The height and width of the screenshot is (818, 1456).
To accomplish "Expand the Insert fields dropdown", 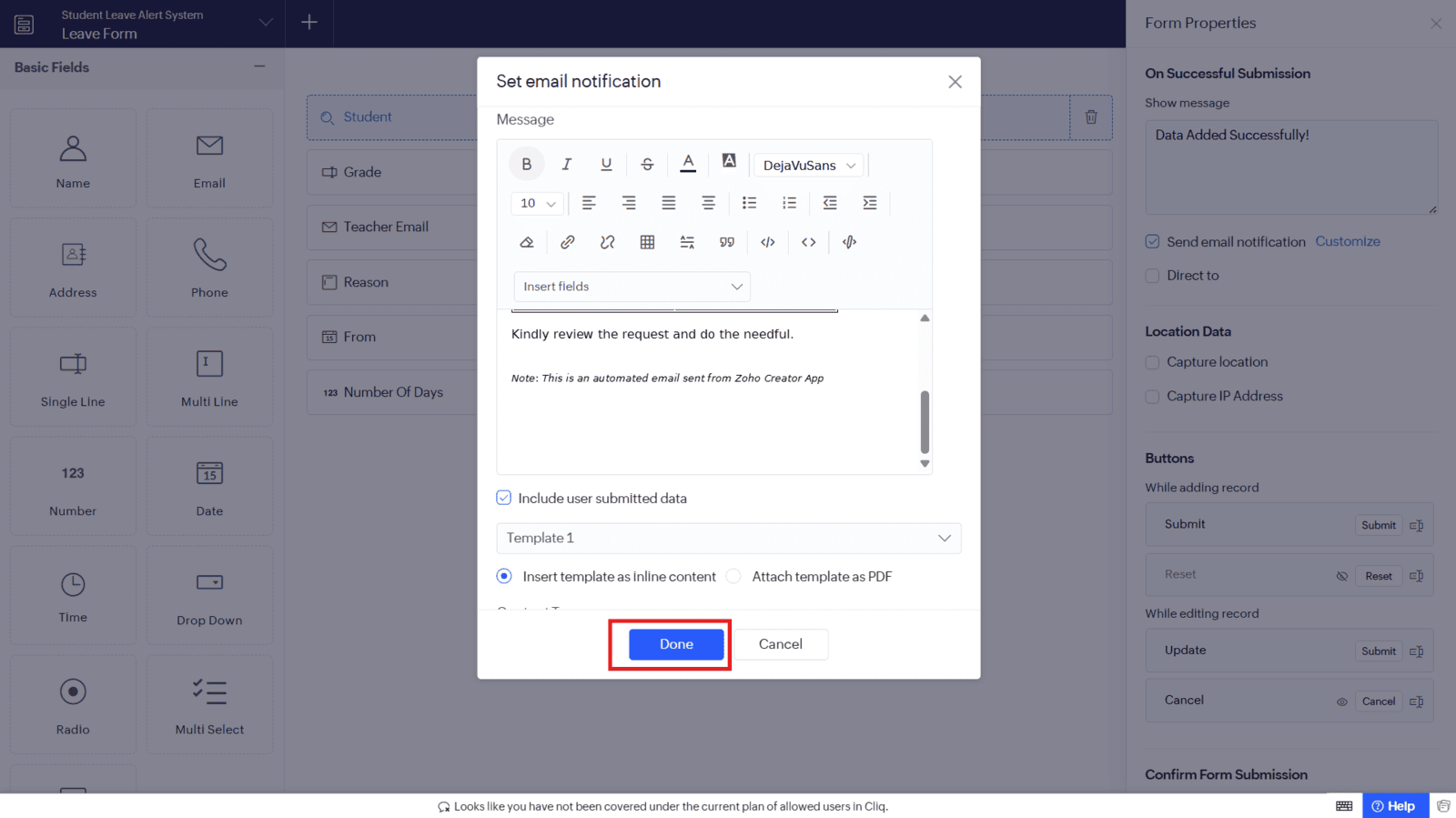I will [632, 287].
